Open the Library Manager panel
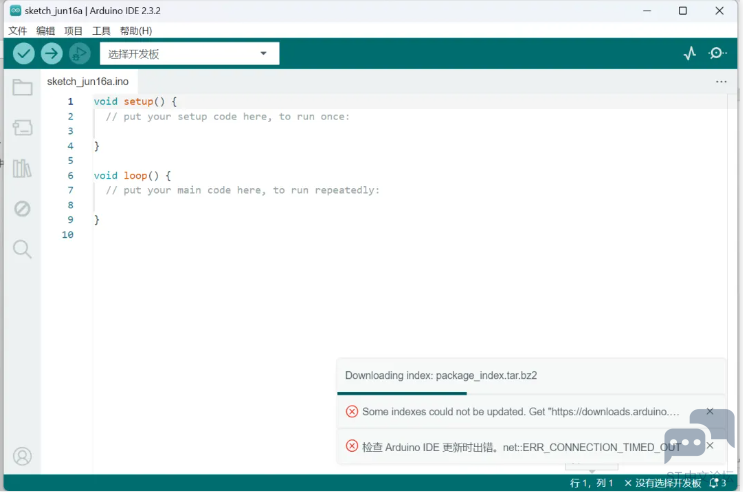743x492 pixels. [x=22, y=168]
